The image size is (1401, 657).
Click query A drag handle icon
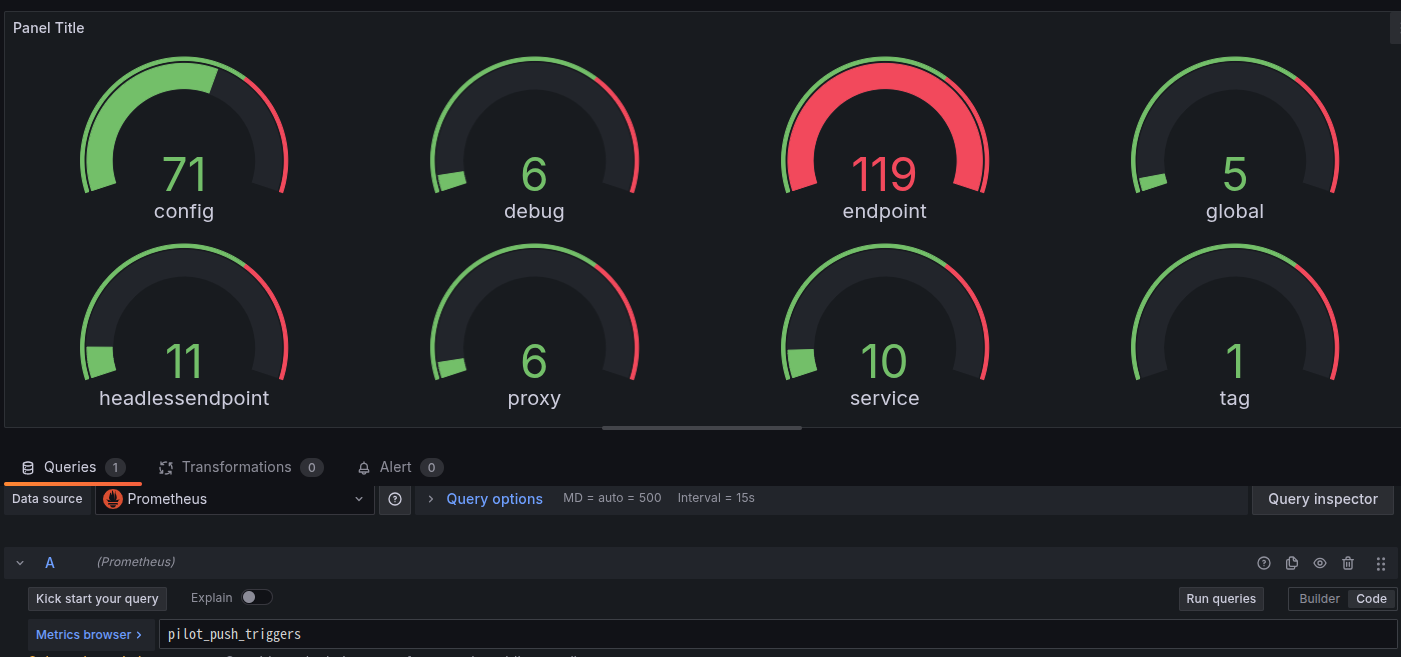[1381, 563]
